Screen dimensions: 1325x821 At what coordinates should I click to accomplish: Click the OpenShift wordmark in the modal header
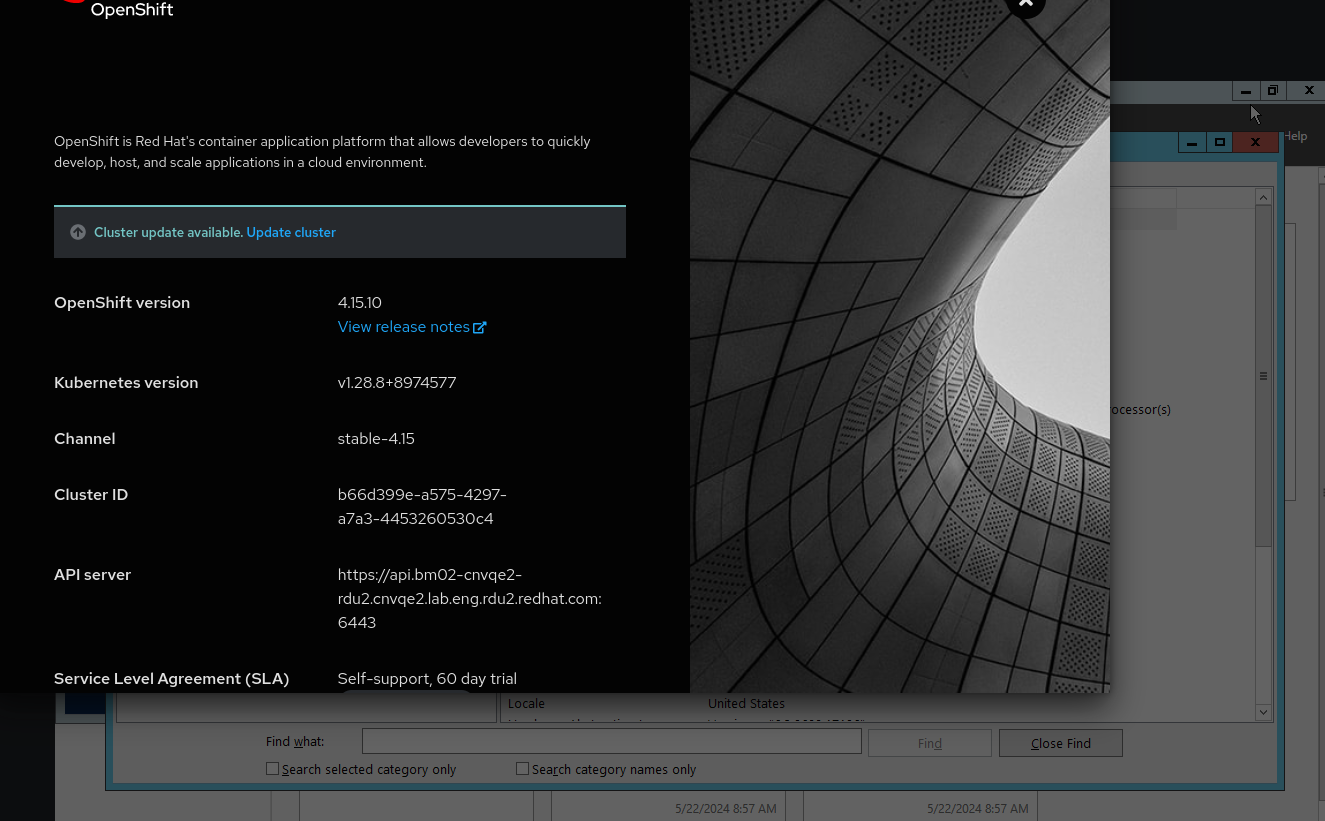point(132,10)
